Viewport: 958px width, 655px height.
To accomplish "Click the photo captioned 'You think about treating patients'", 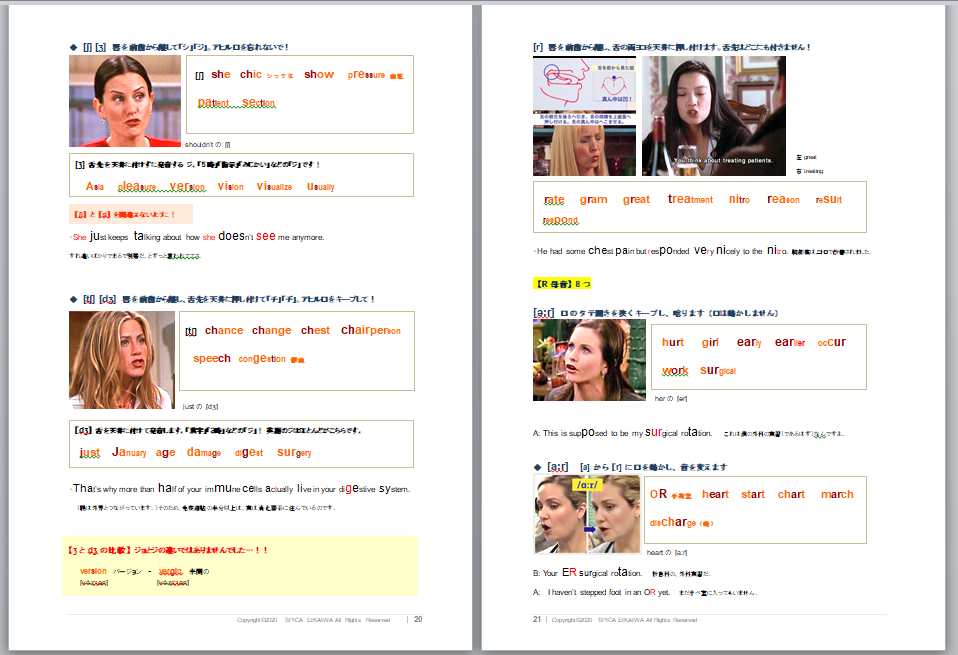I will 713,116.
